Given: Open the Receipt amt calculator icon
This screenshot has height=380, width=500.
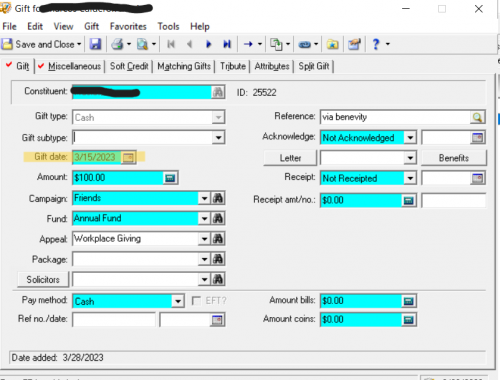Looking at the screenshot, I should (x=408, y=200).
